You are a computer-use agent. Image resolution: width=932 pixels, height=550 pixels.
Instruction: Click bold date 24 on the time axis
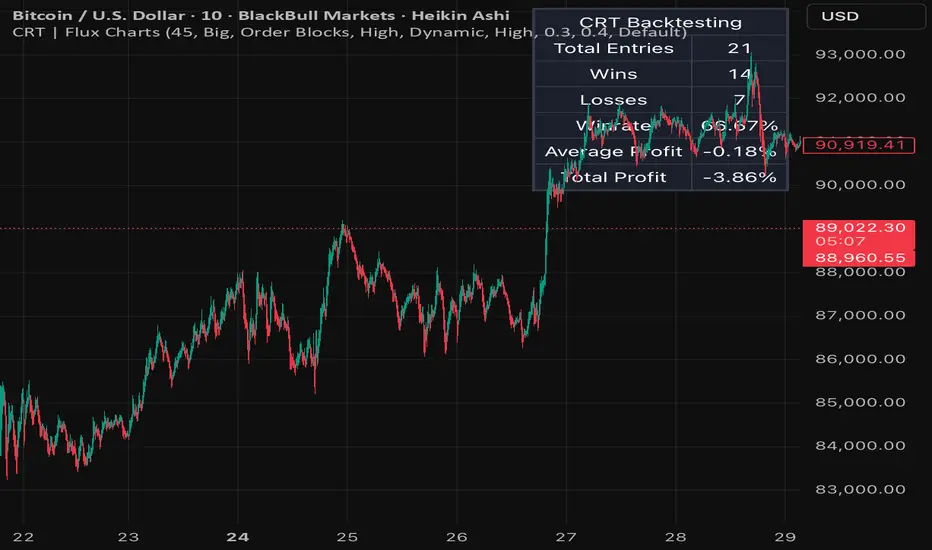point(238,537)
